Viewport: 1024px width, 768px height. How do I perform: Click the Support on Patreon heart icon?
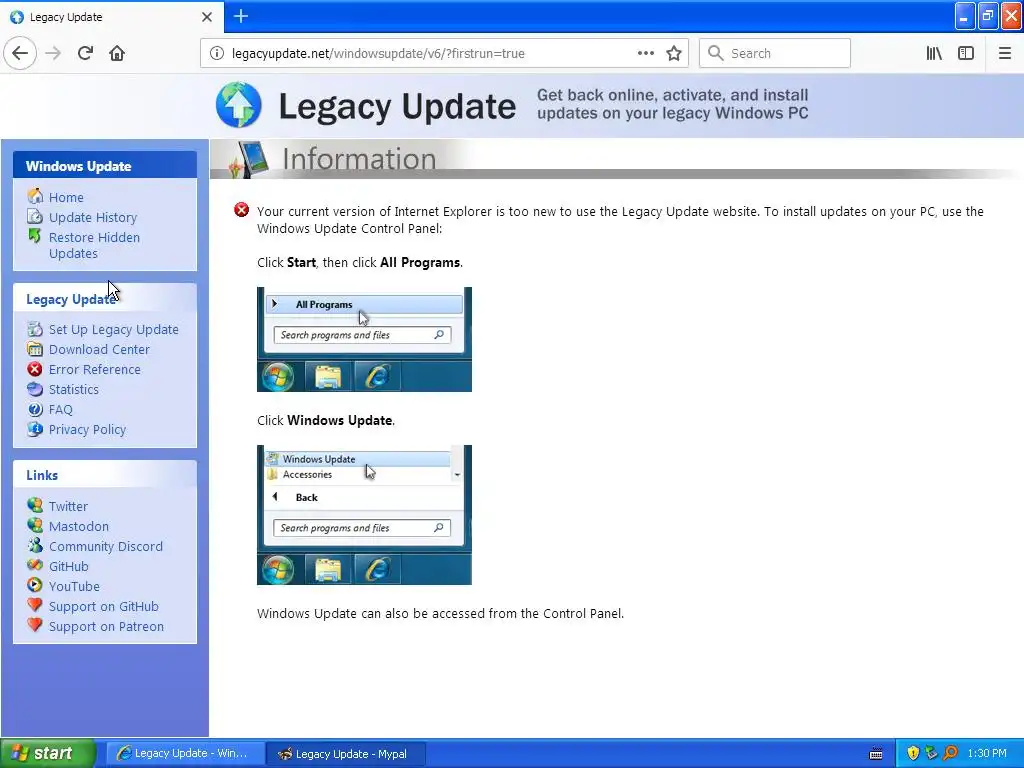(x=35, y=625)
